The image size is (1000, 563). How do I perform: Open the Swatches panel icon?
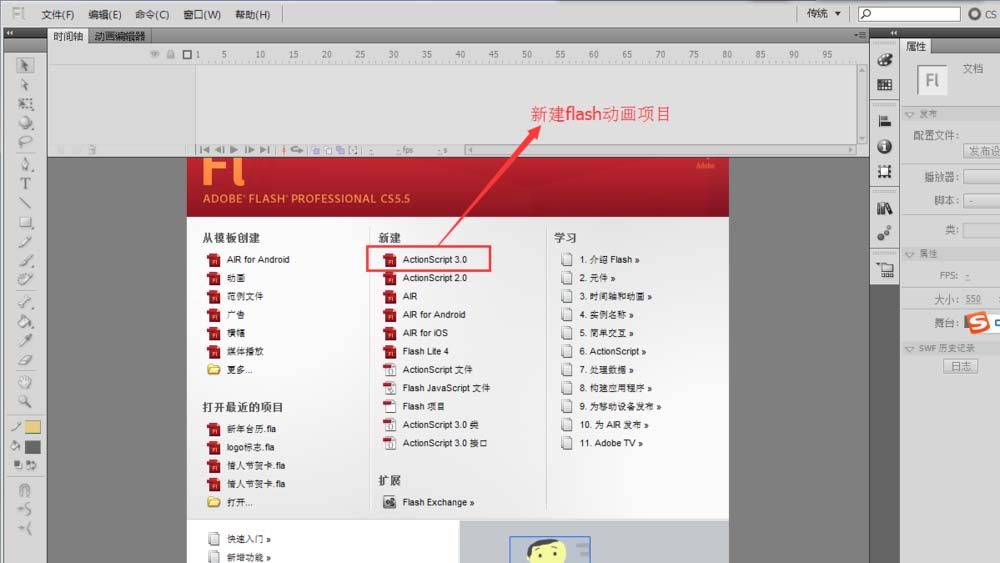tap(885, 84)
